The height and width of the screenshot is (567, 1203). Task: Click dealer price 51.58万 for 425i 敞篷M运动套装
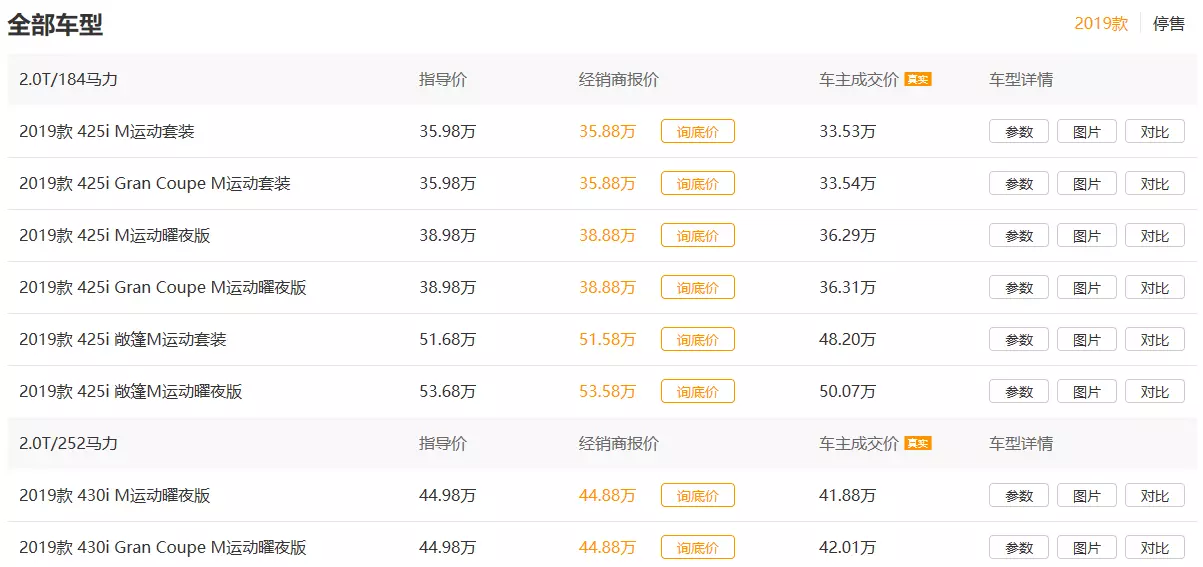(x=607, y=340)
